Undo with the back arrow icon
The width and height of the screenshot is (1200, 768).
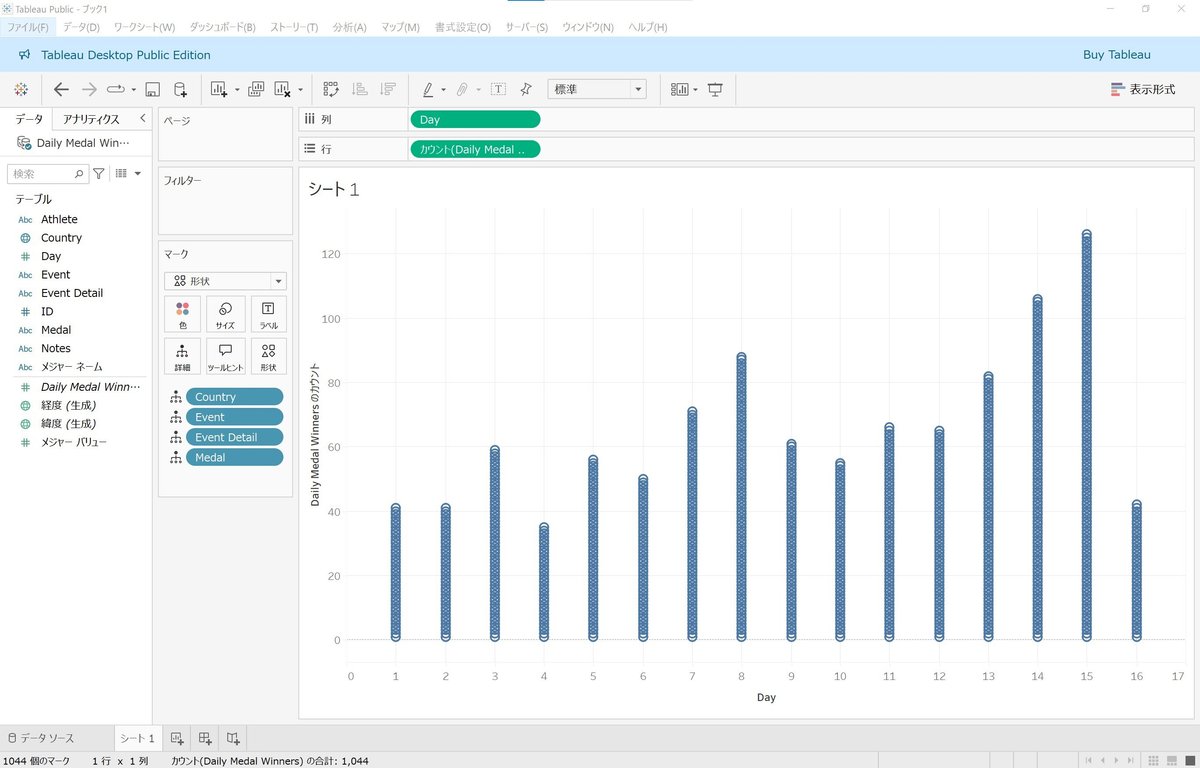61,89
